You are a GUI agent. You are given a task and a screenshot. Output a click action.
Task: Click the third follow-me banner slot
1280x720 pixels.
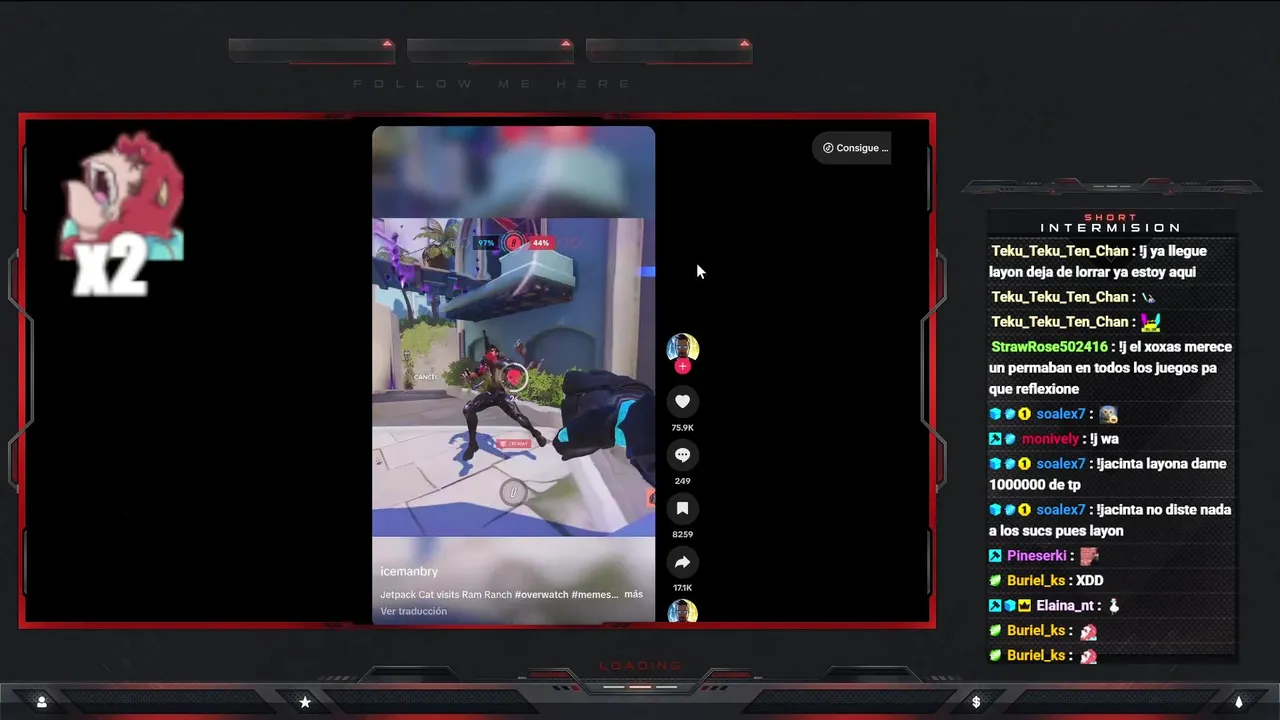(668, 50)
